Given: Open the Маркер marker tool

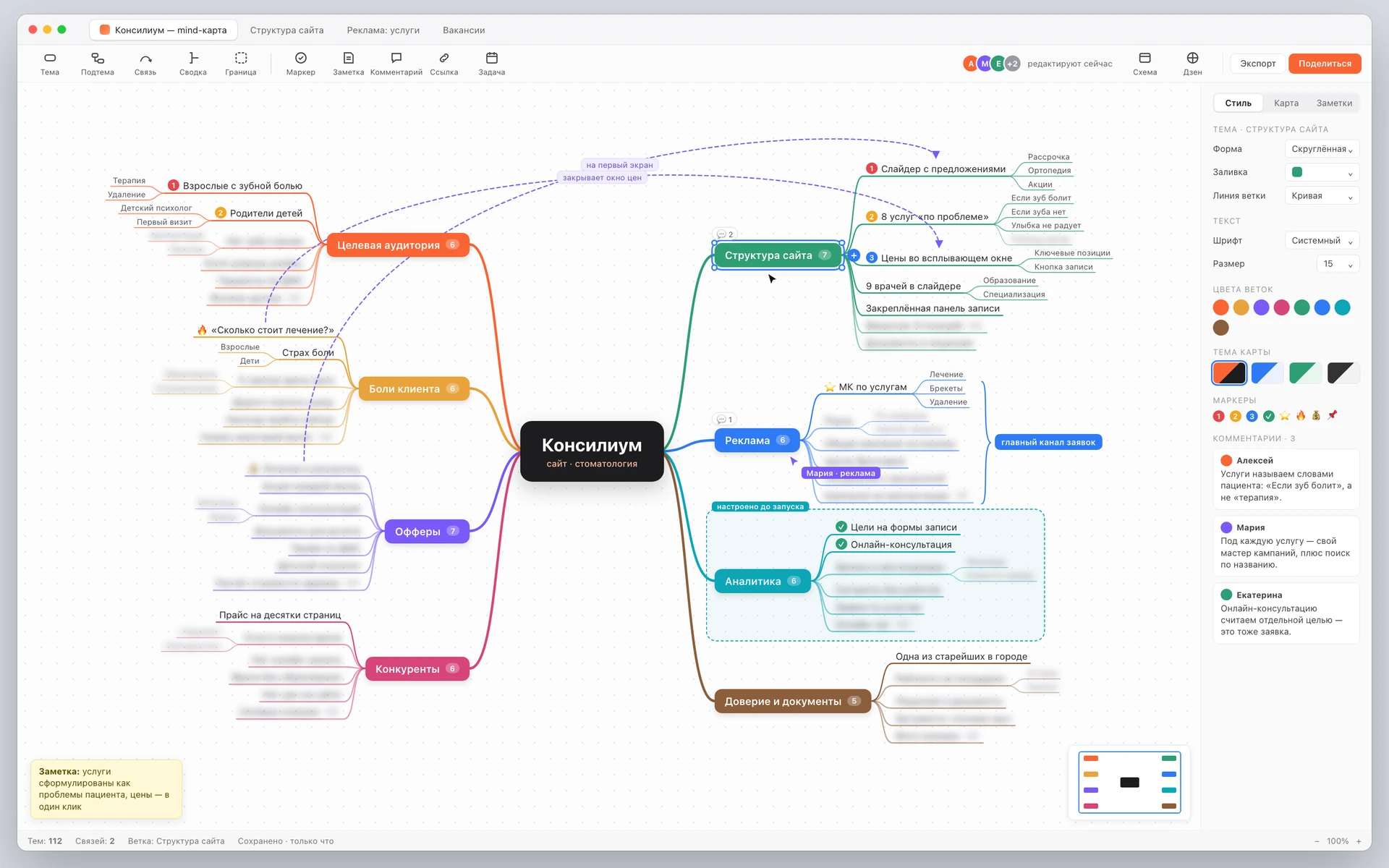Looking at the screenshot, I should pos(301,64).
